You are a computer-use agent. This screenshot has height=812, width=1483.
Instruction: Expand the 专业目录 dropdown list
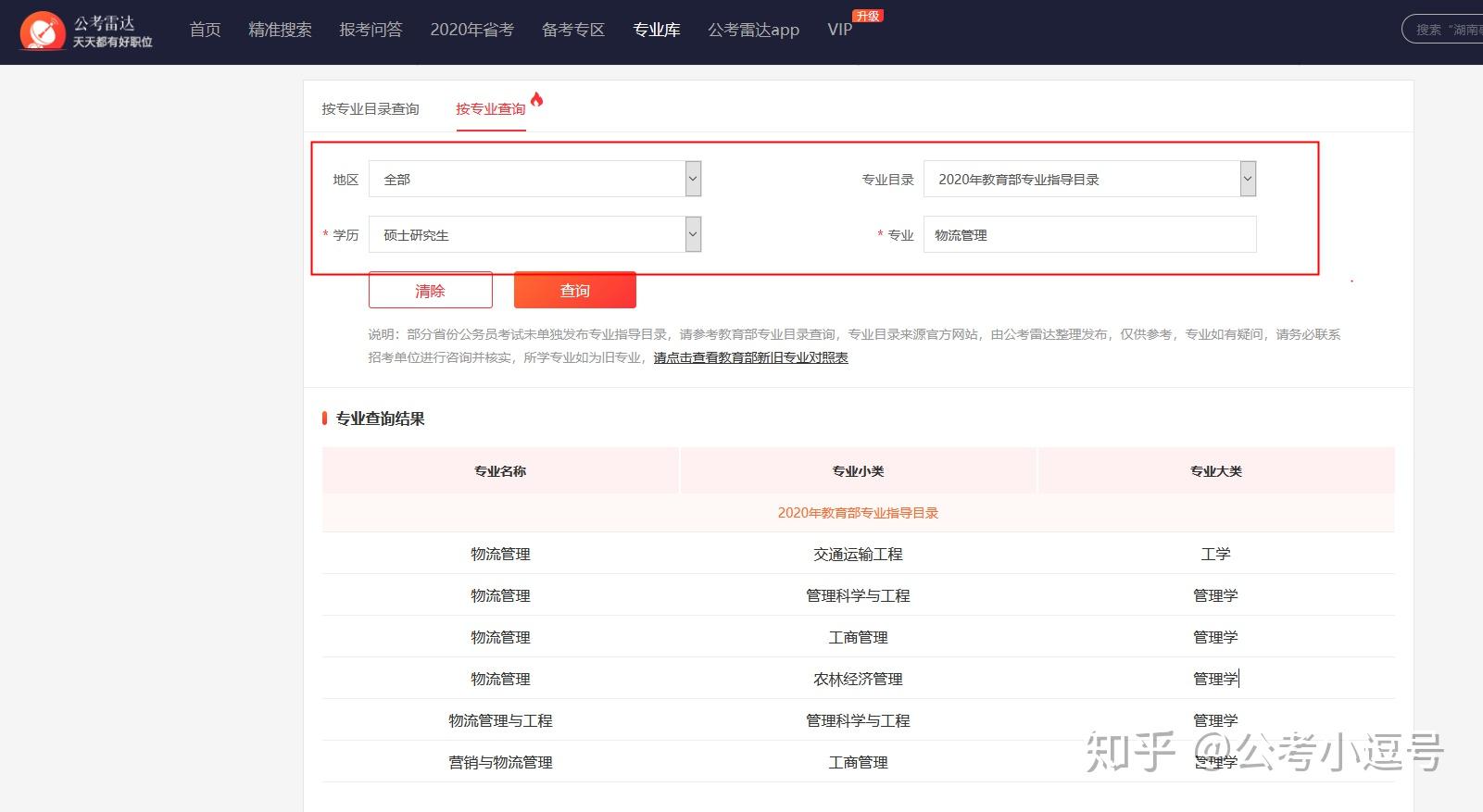(x=1090, y=179)
